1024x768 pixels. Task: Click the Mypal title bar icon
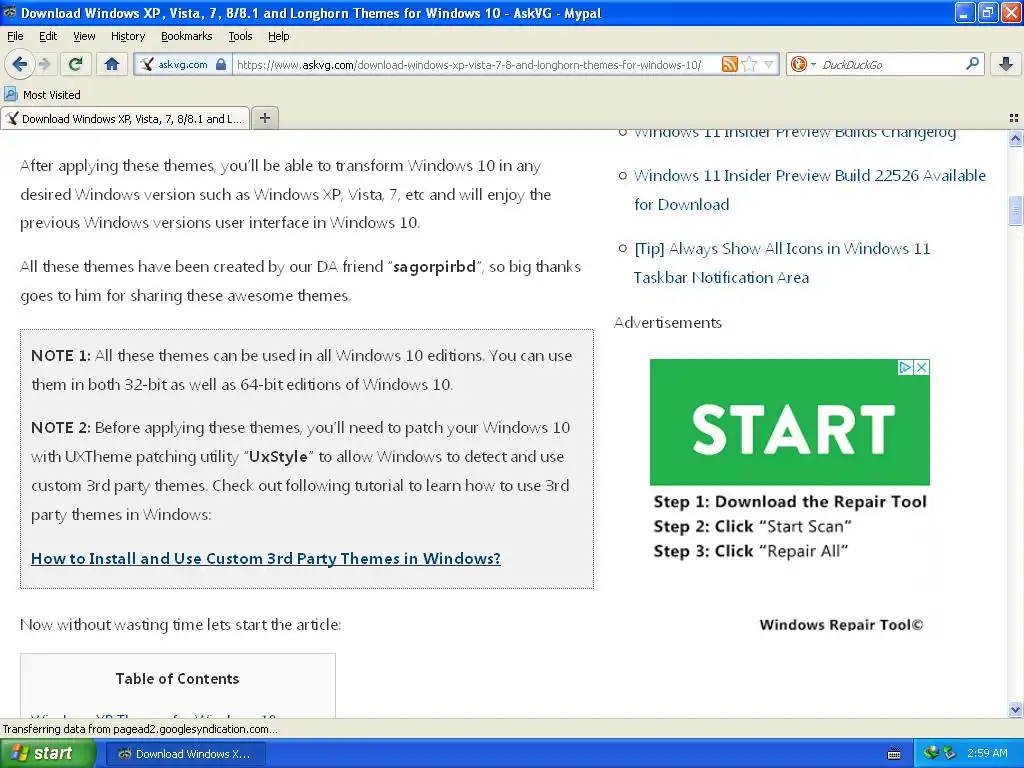(x=10, y=12)
